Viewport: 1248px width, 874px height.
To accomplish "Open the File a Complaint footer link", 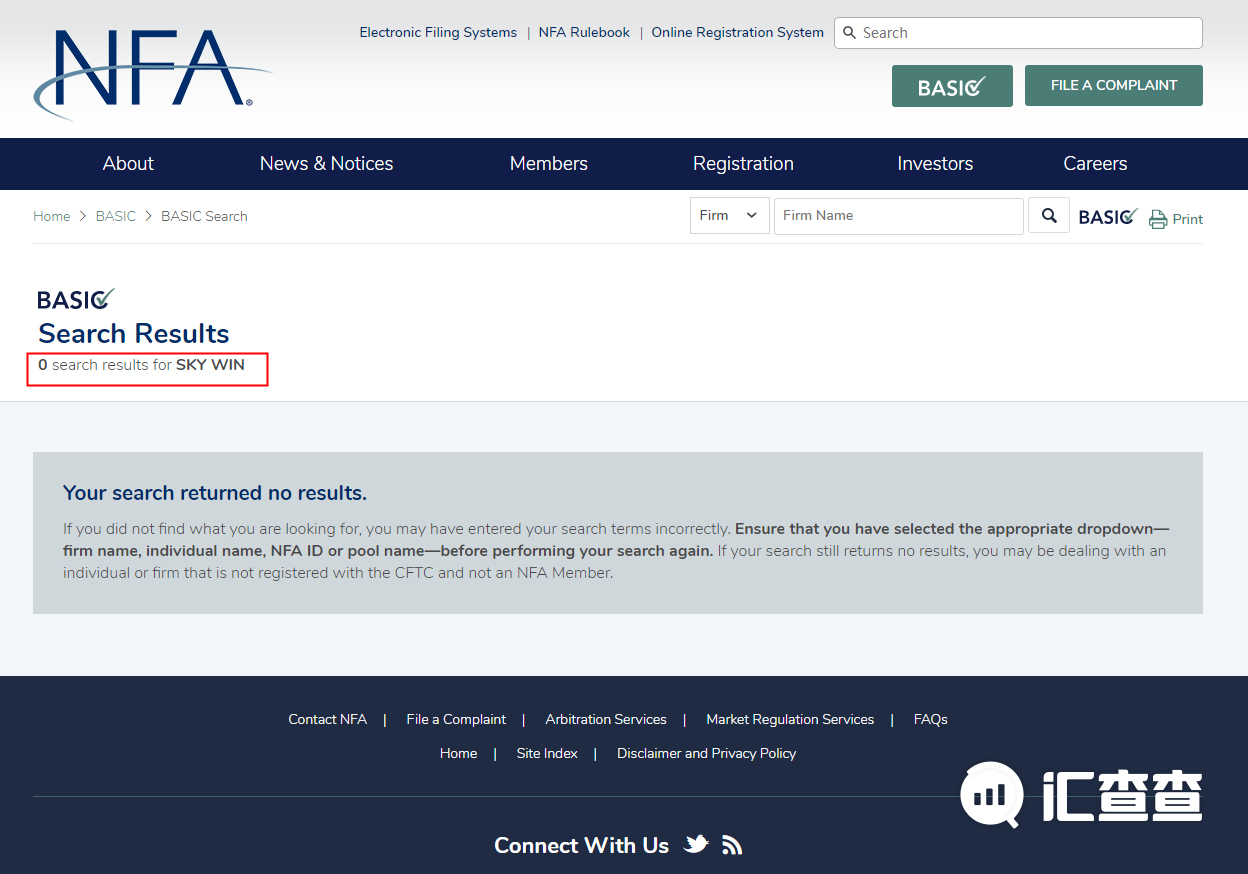I will coord(456,719).
